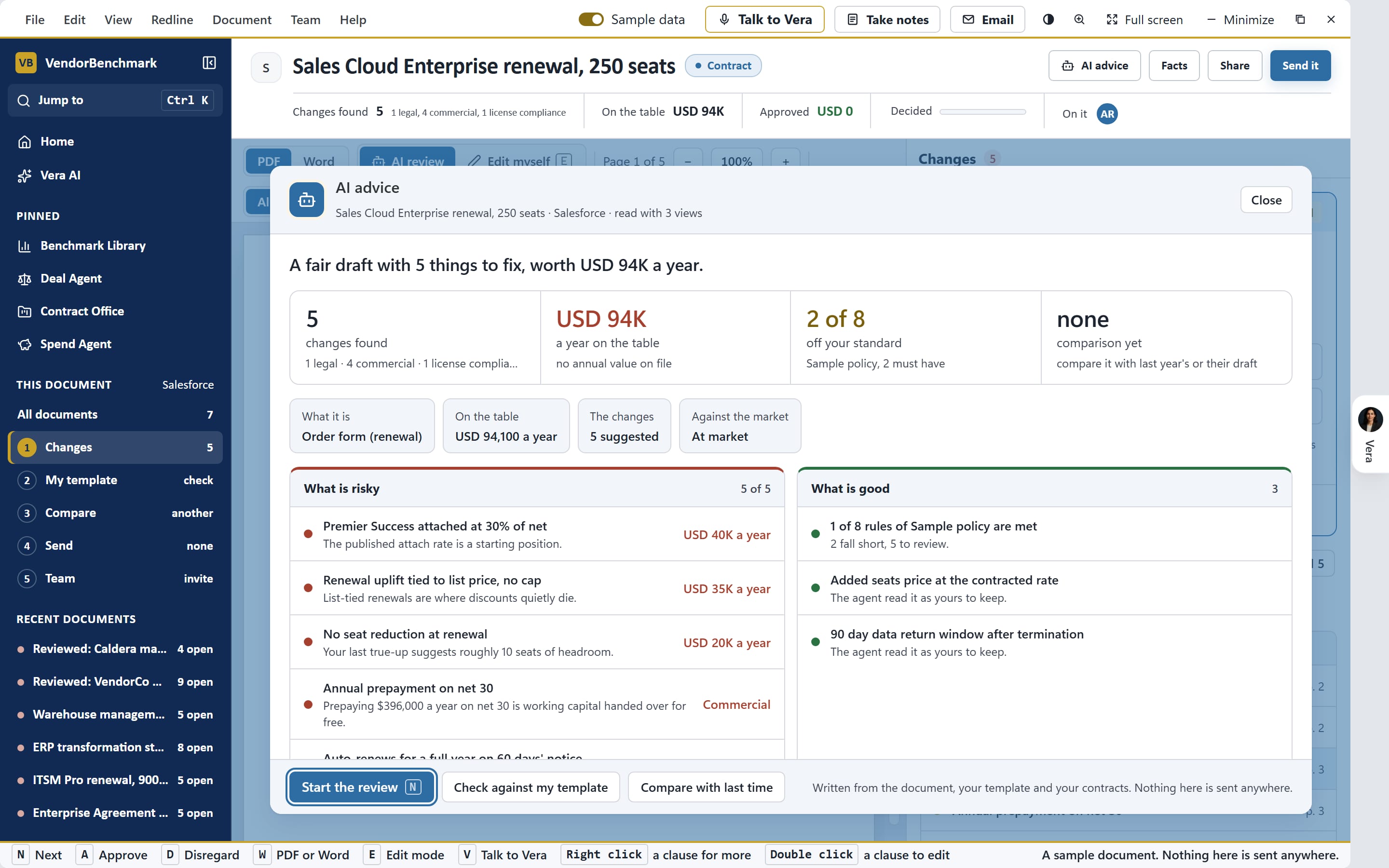Select My template step in sidebar

click(115, 480)
